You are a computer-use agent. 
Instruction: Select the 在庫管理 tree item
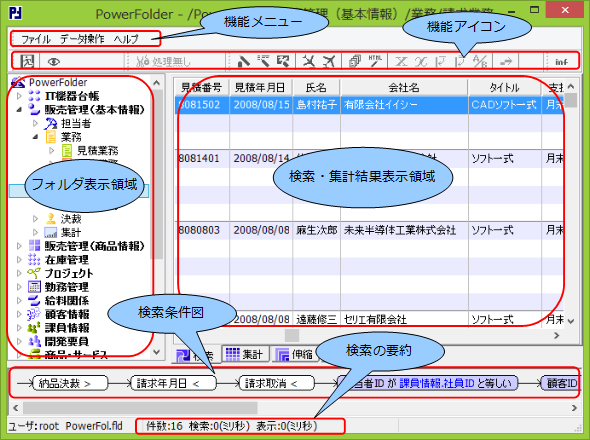(67, 260)
